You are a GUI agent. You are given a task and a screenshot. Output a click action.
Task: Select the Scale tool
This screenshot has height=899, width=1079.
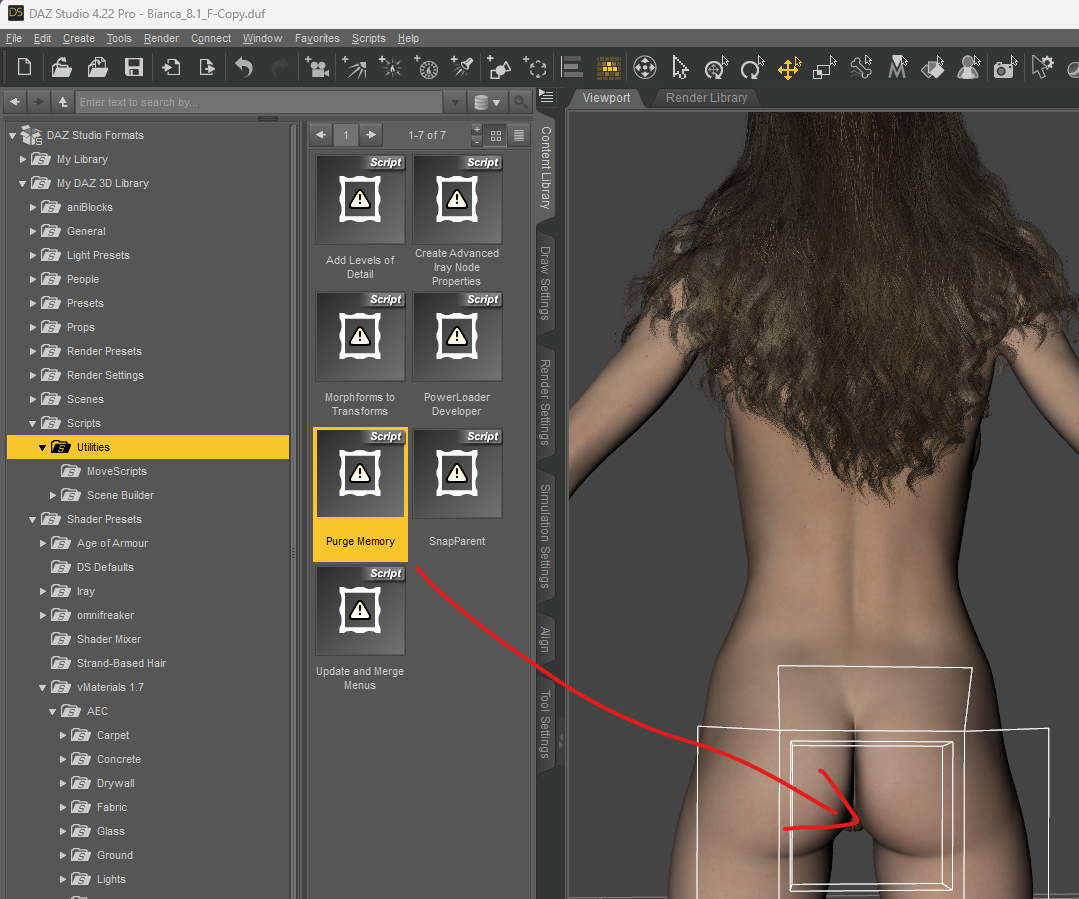[824, 67]
